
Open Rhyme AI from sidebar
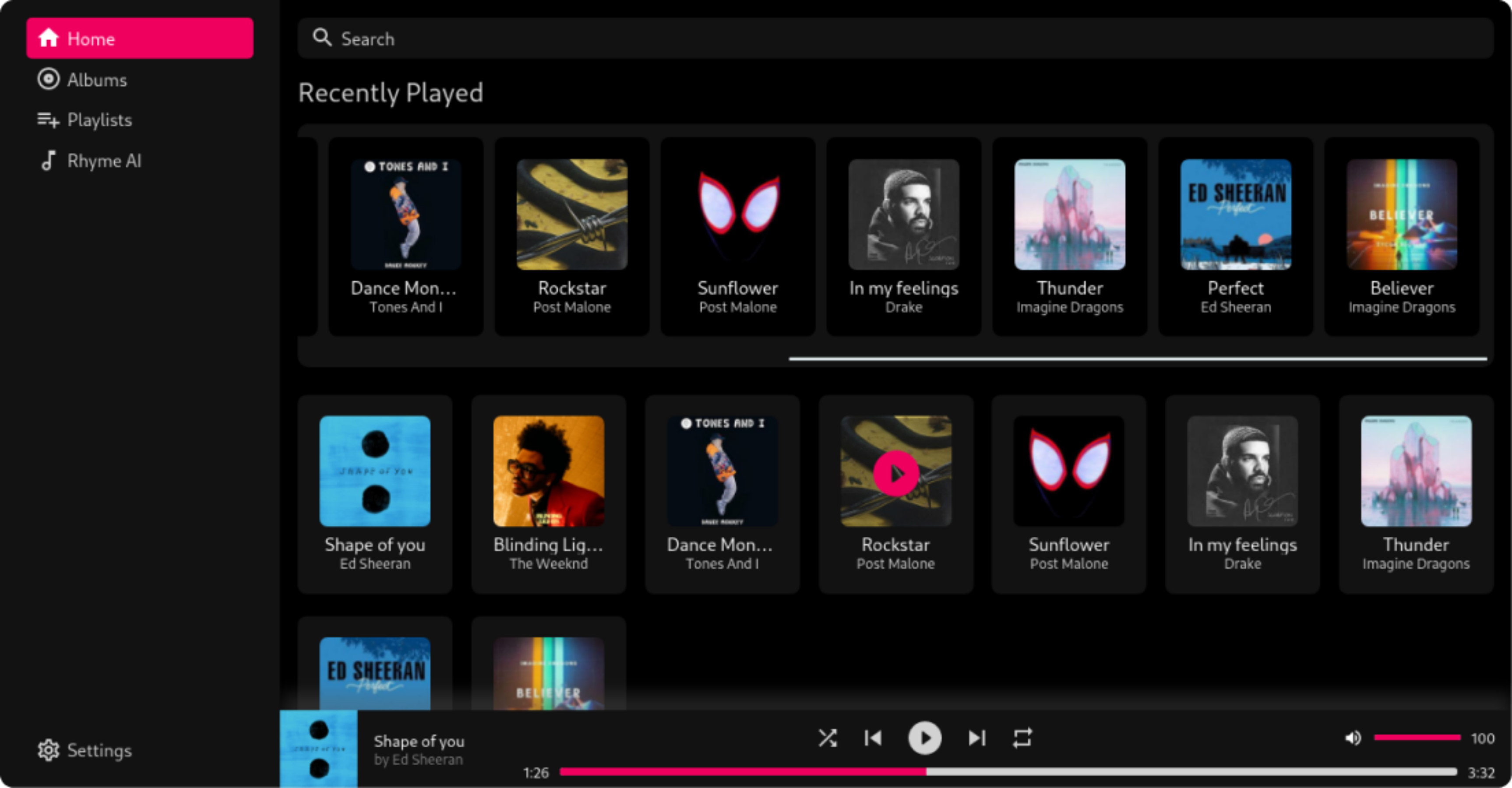point(140,160)
